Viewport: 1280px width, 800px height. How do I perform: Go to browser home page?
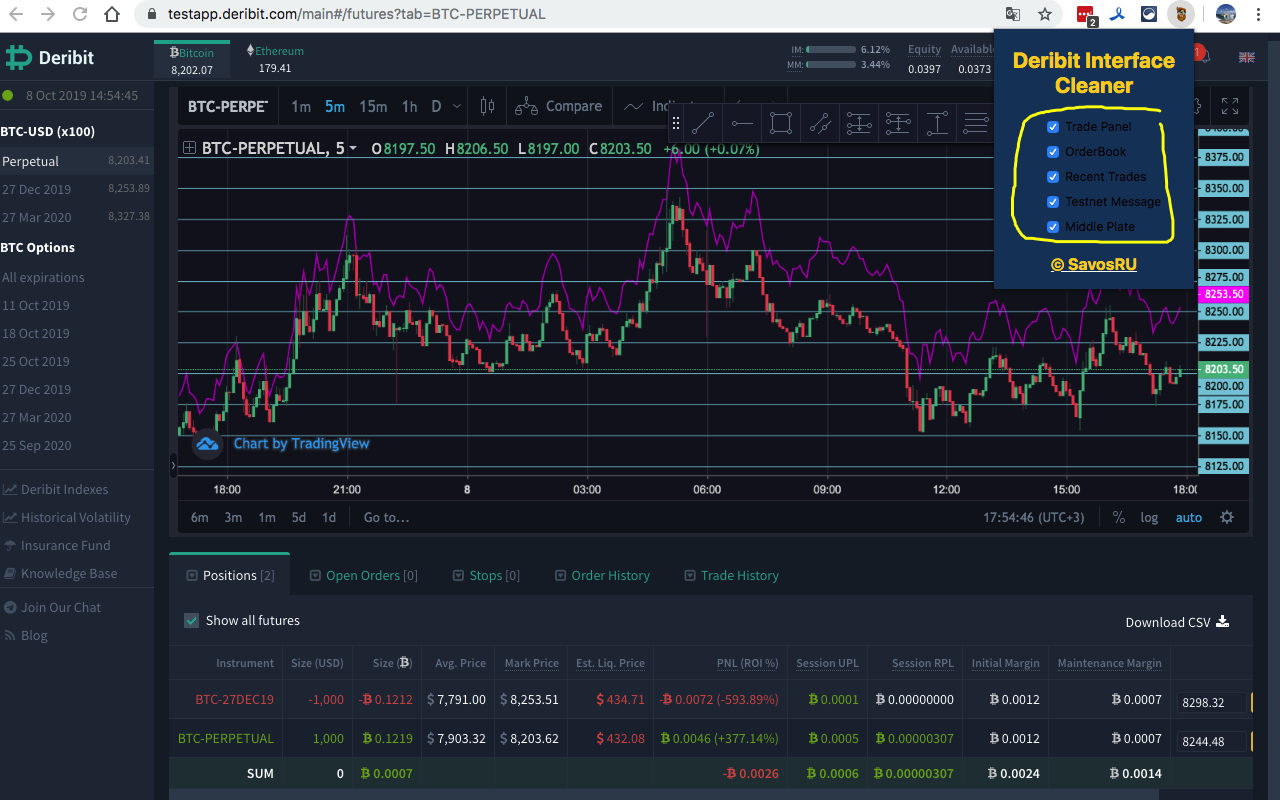pos(112,15)
